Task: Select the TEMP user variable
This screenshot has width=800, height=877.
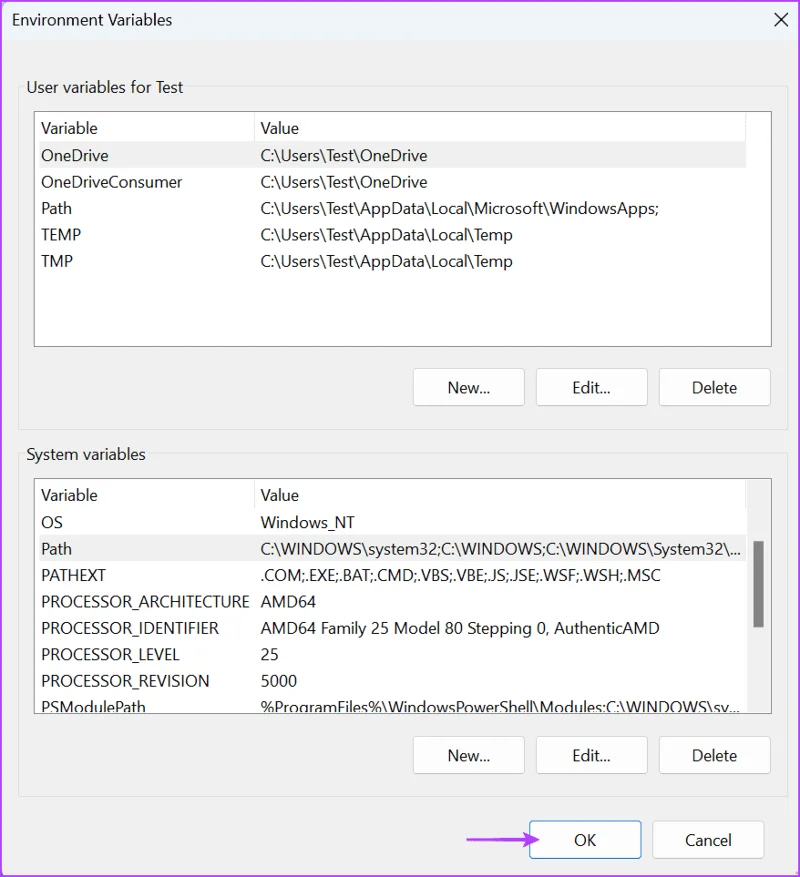Action: click(x=390, y=234)
